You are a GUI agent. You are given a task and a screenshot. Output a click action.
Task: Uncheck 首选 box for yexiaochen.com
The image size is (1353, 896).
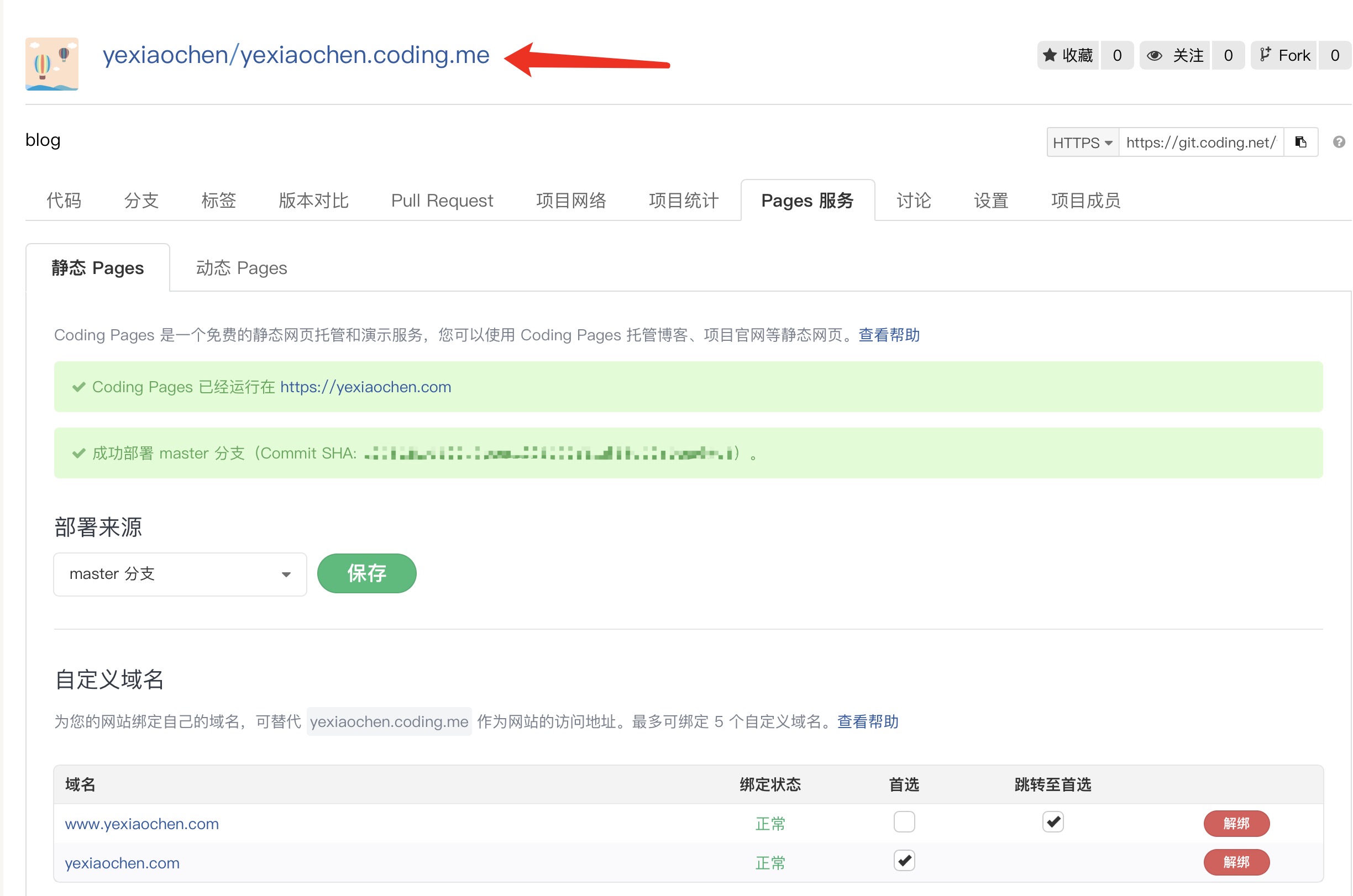click(x=904, y=861)
